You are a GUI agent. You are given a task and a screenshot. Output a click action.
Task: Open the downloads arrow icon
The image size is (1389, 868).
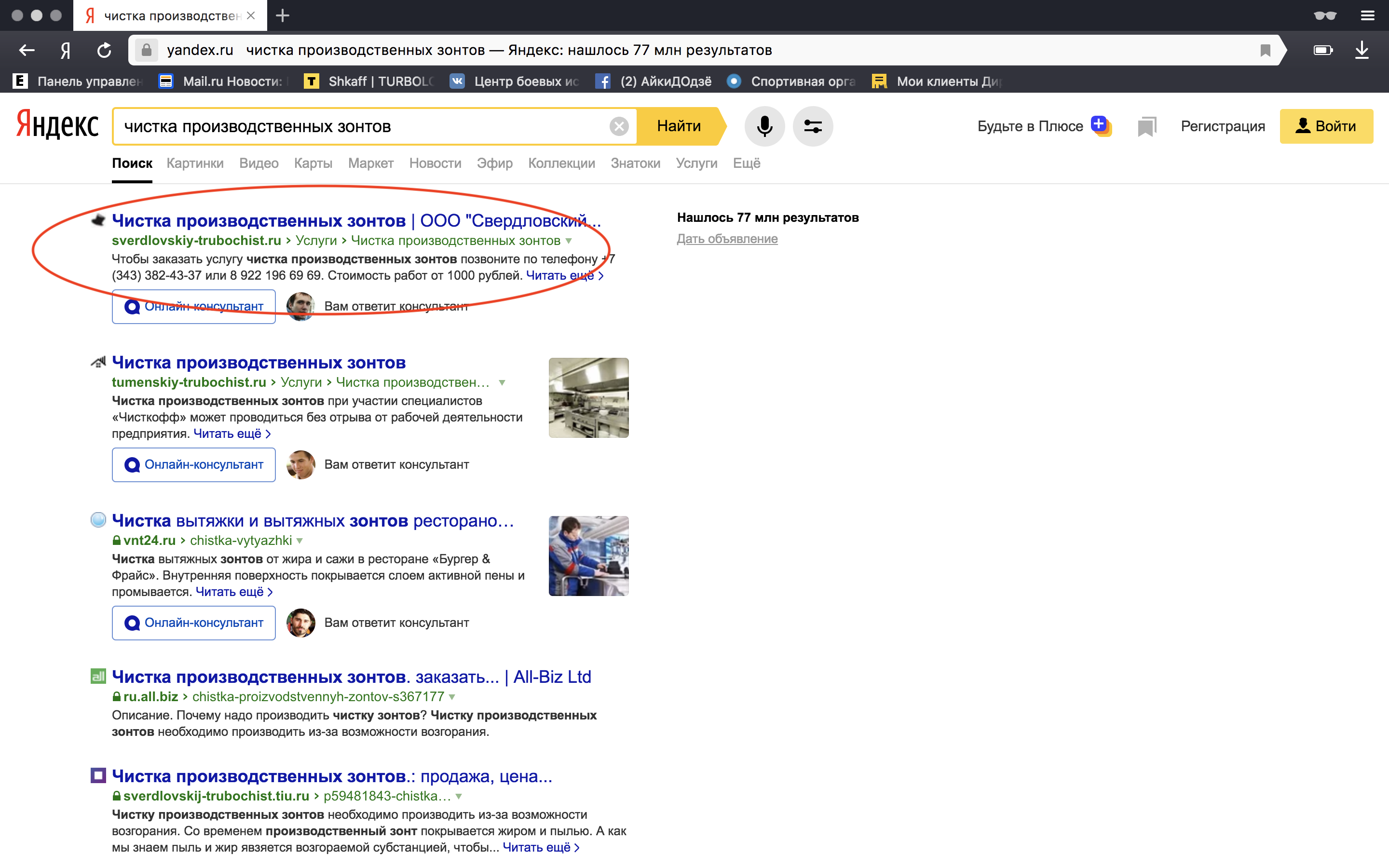1362,51
